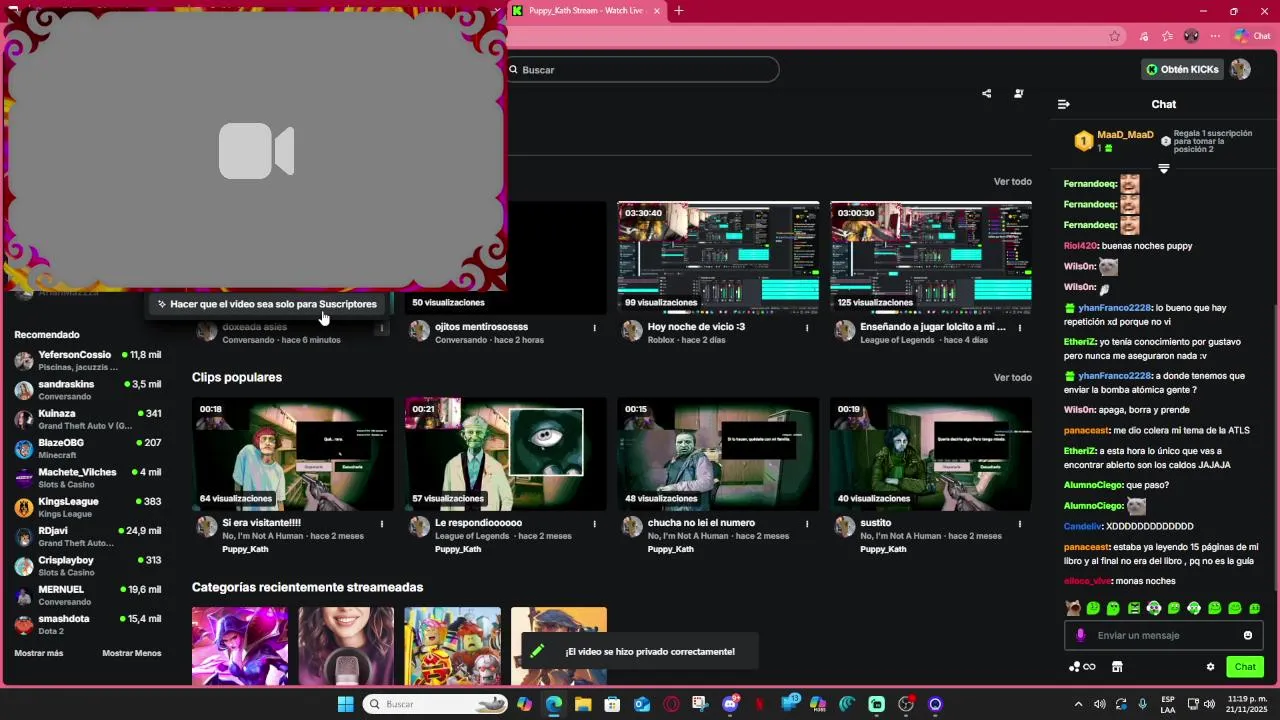
Task: Click 'Ver todo' for recent videos
Action: (x=1012, y=182)
